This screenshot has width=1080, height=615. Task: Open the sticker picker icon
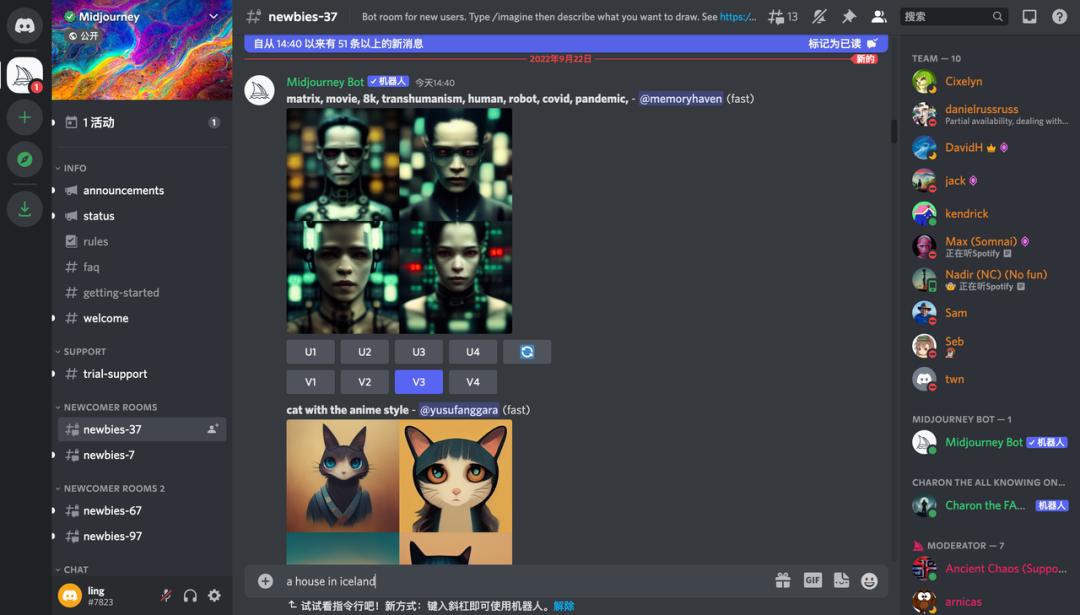tap(841, 581)
